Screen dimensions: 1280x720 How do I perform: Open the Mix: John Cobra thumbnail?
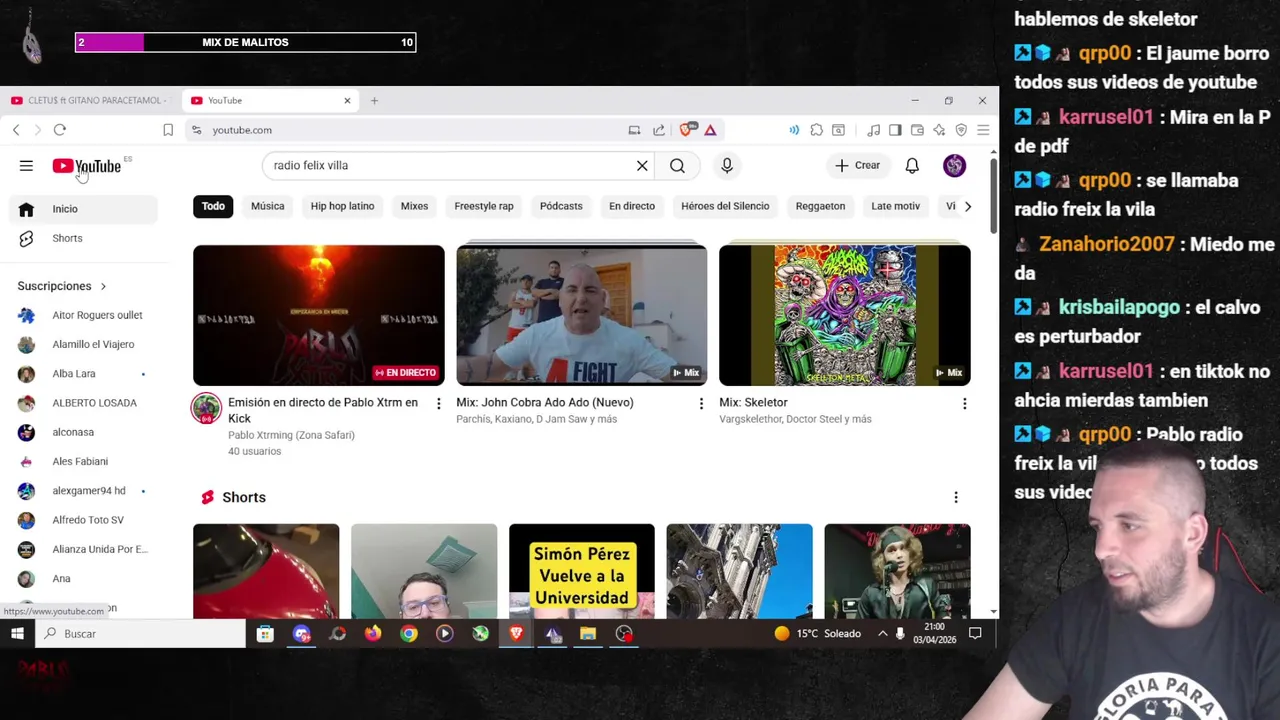[581, 315]
